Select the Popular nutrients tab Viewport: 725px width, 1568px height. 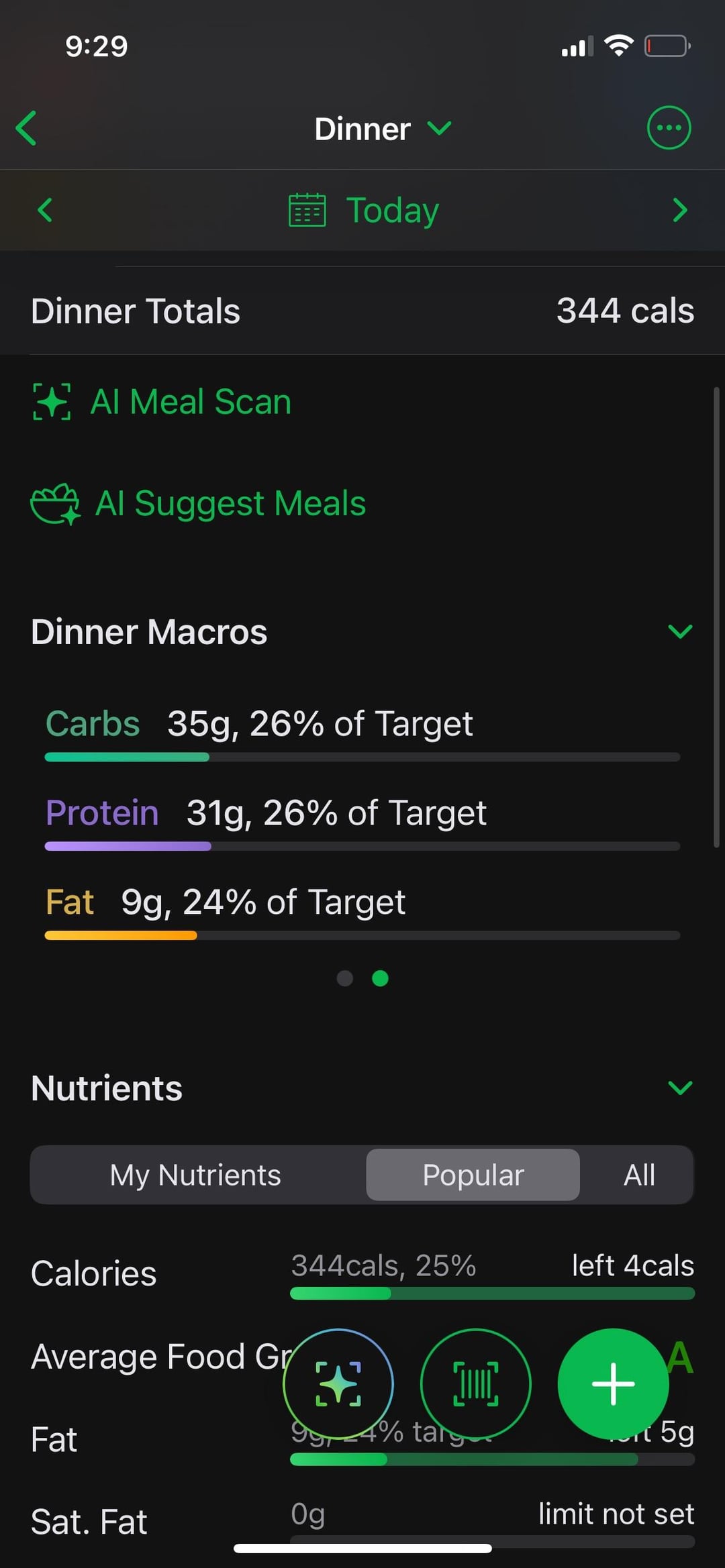tap(473, 1175)
